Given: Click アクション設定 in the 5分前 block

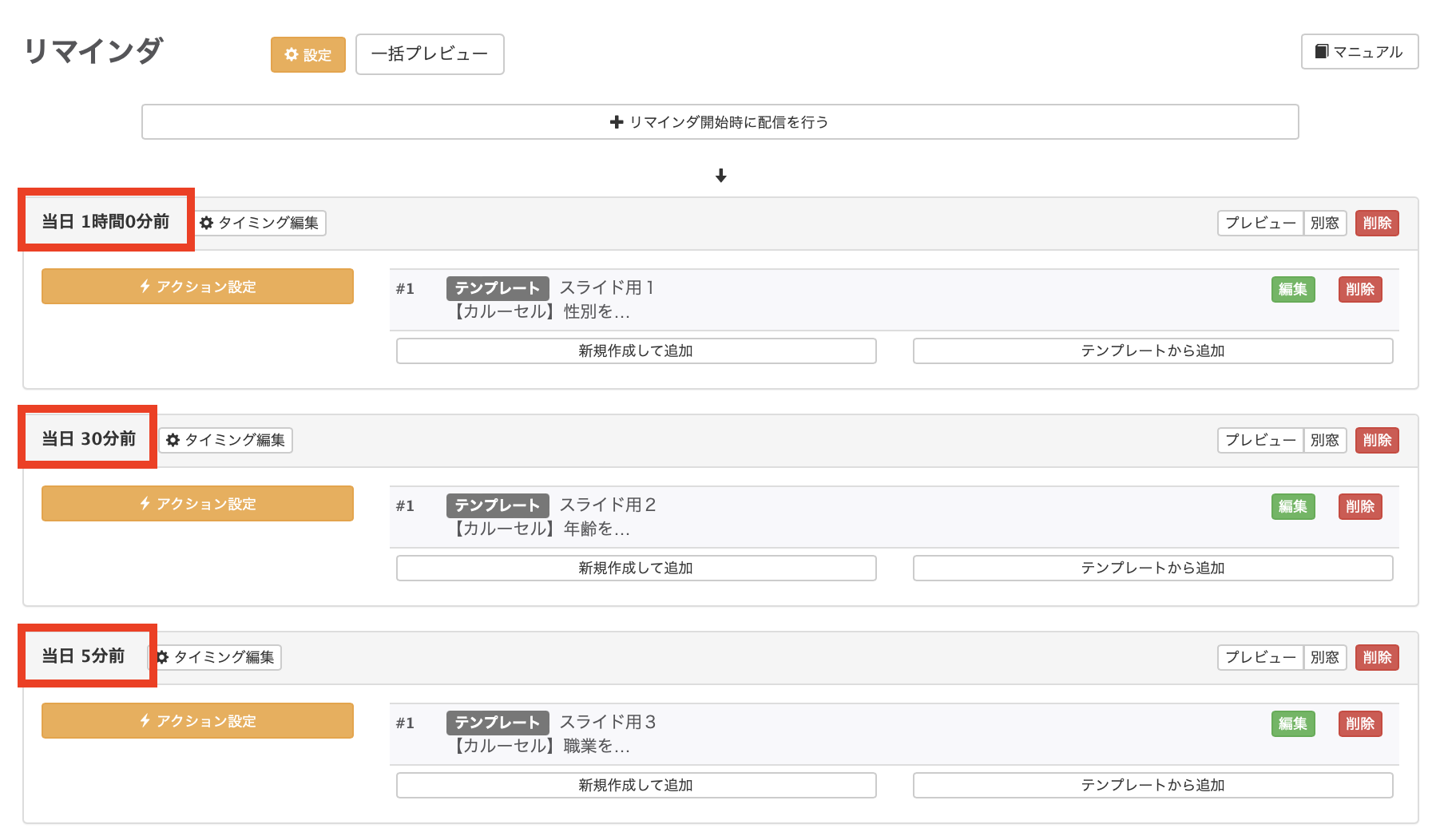Looking at the screenshot, I should tap(197, 721).
